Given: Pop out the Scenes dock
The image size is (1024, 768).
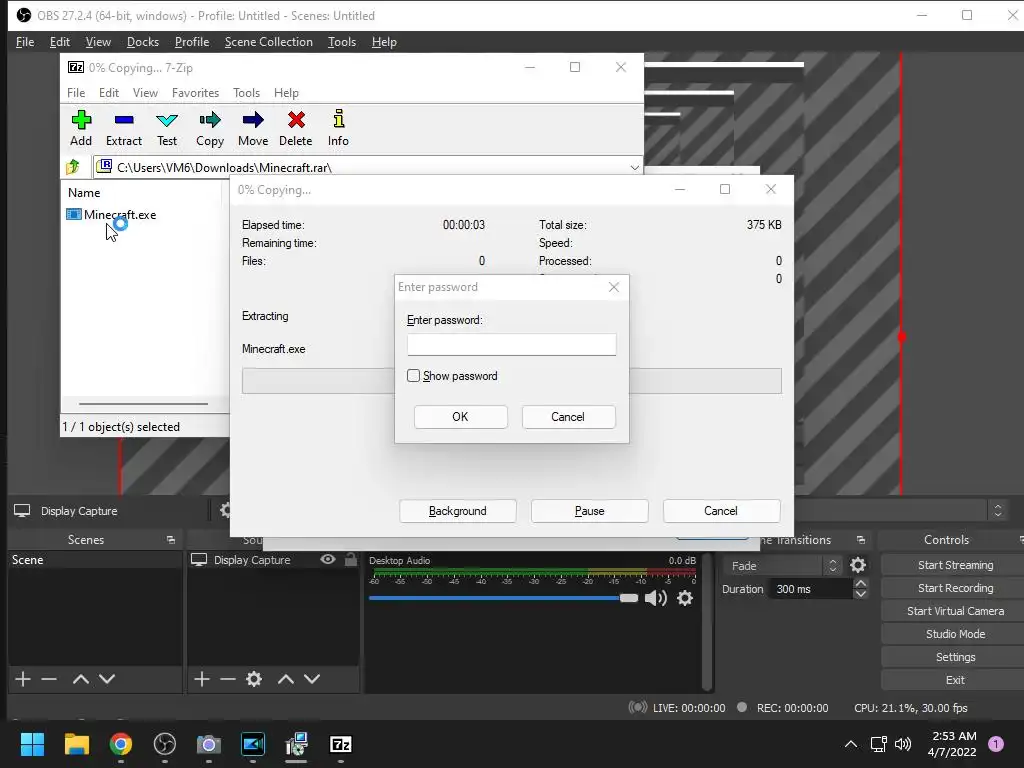Looking at the screenshot, I should 171,540.
